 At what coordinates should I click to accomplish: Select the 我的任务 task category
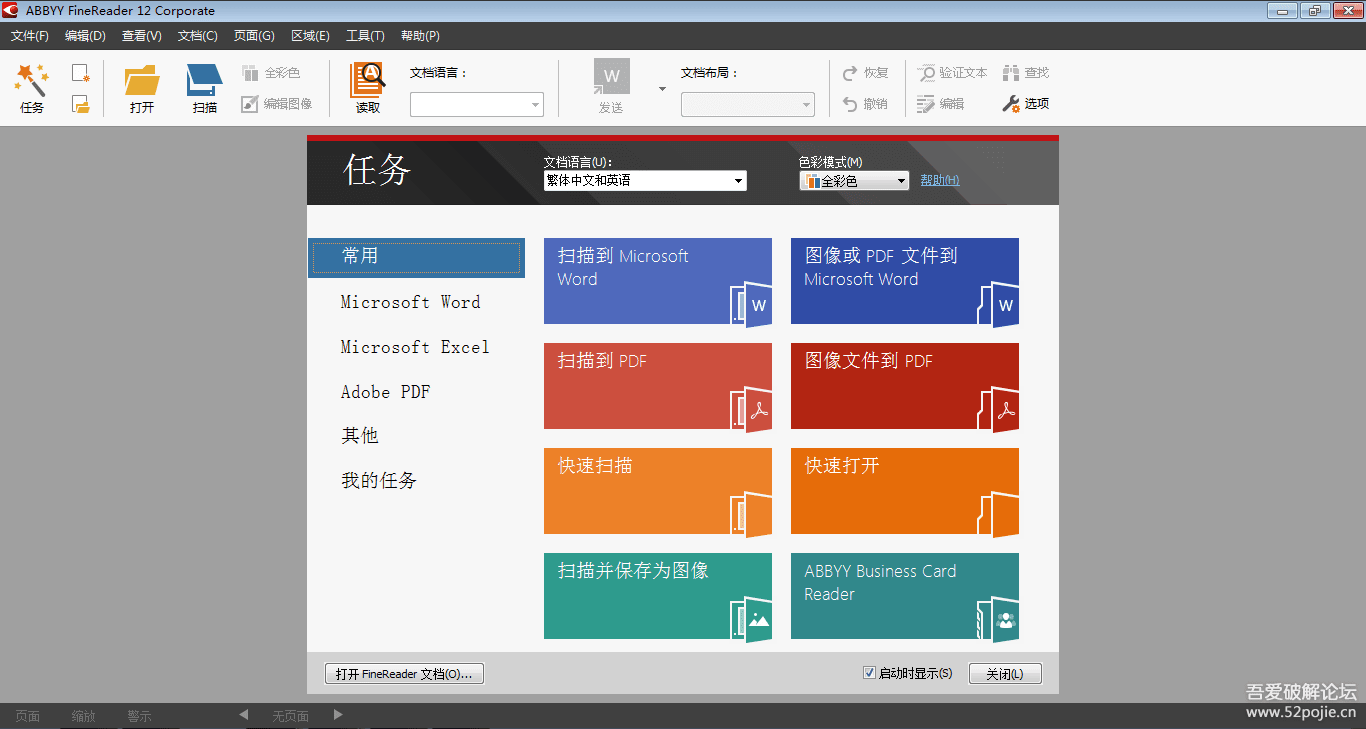coord(379,481)
